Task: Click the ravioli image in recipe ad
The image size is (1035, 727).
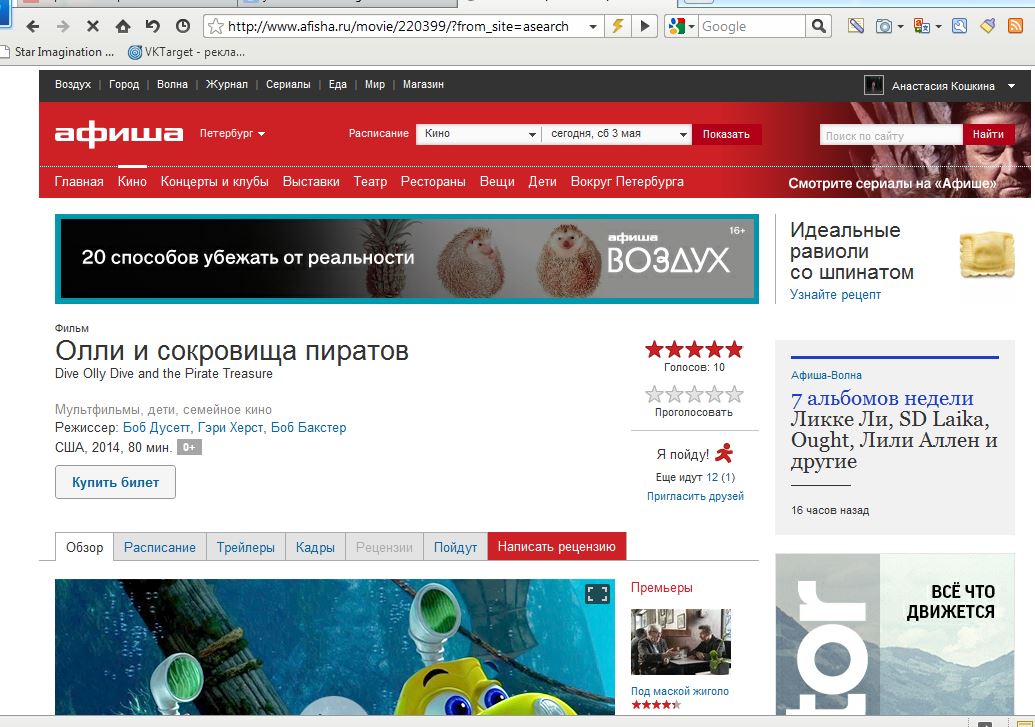Action: click(x=986, y=254)
